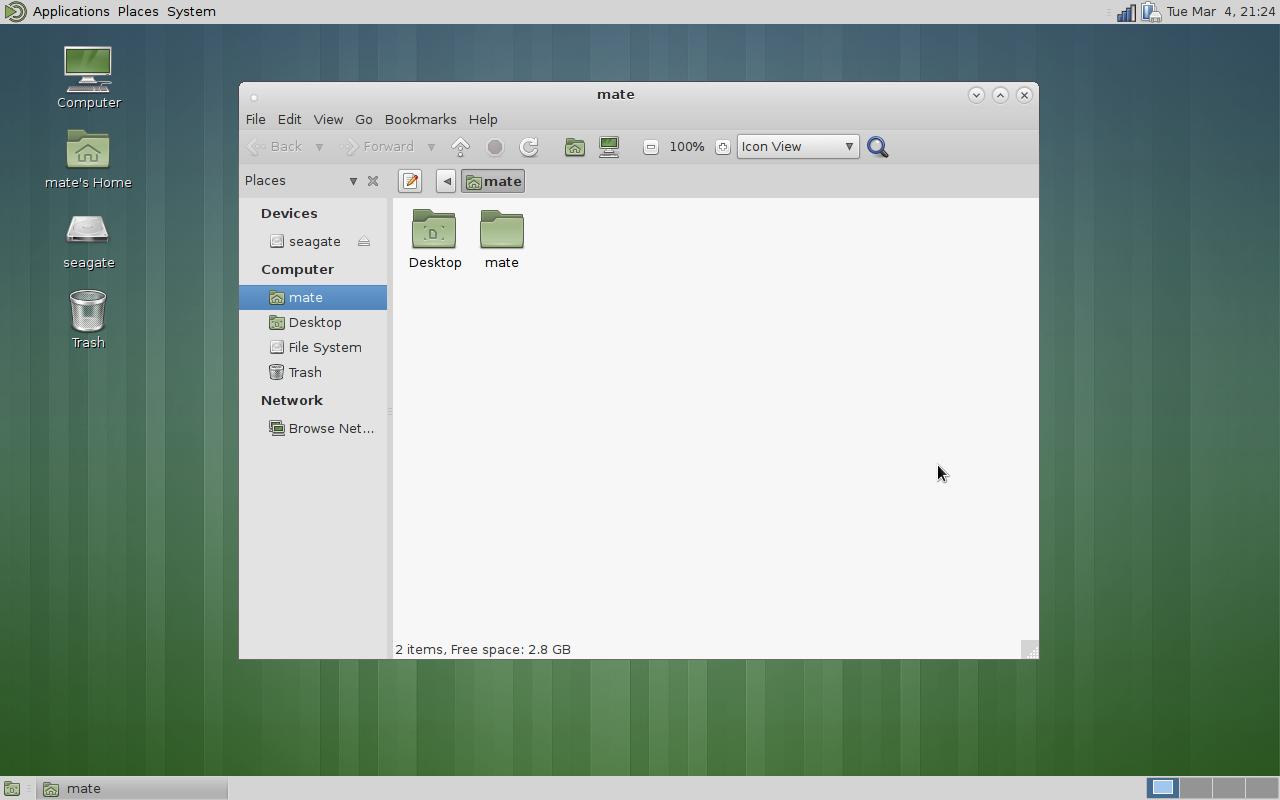This screenshot has width=1280, height=800.
Task: Open Browse Network in the sidebar
Action: click(x=330, y=428)
